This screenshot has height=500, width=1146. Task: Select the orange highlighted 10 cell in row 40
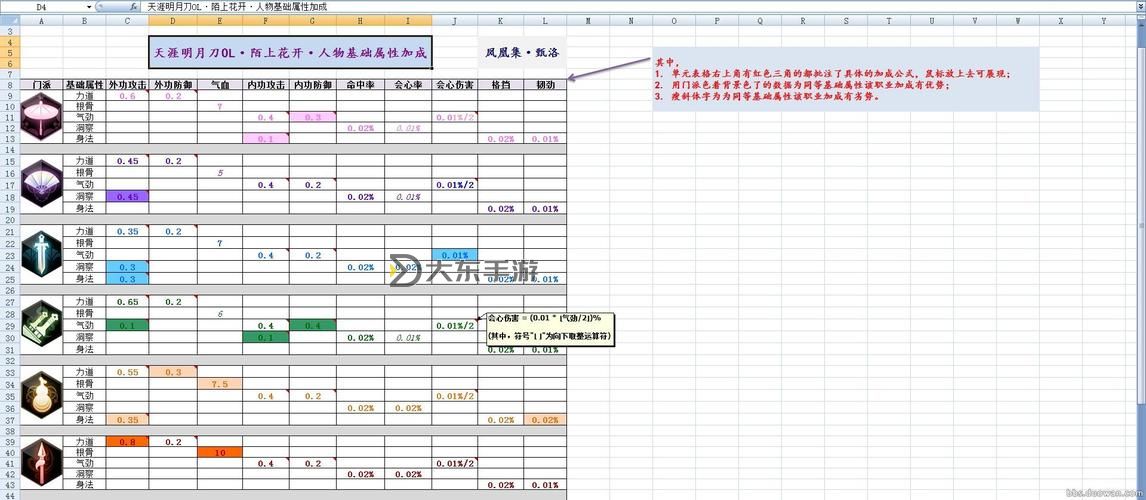pos(220,452)
